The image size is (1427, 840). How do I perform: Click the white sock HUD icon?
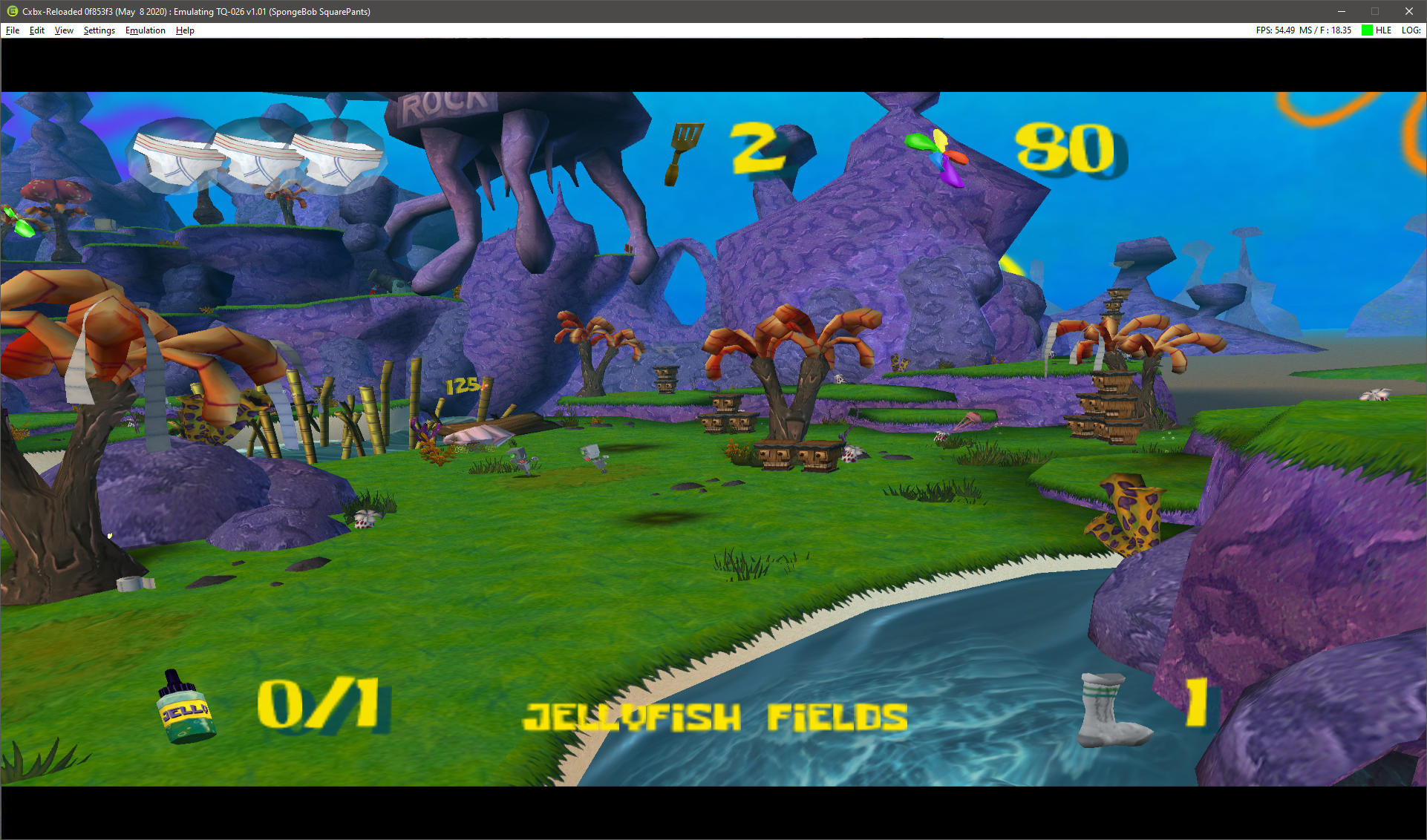point(1114,711)
